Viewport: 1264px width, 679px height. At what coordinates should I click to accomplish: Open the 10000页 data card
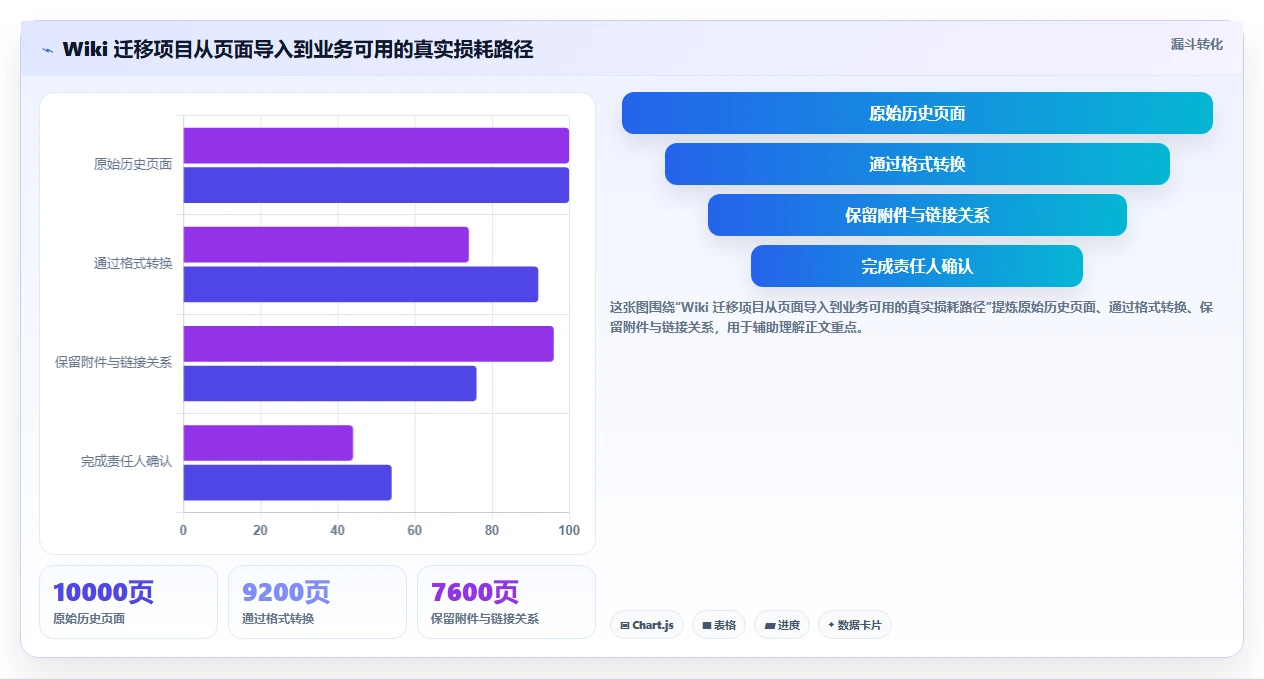(128, 602)
